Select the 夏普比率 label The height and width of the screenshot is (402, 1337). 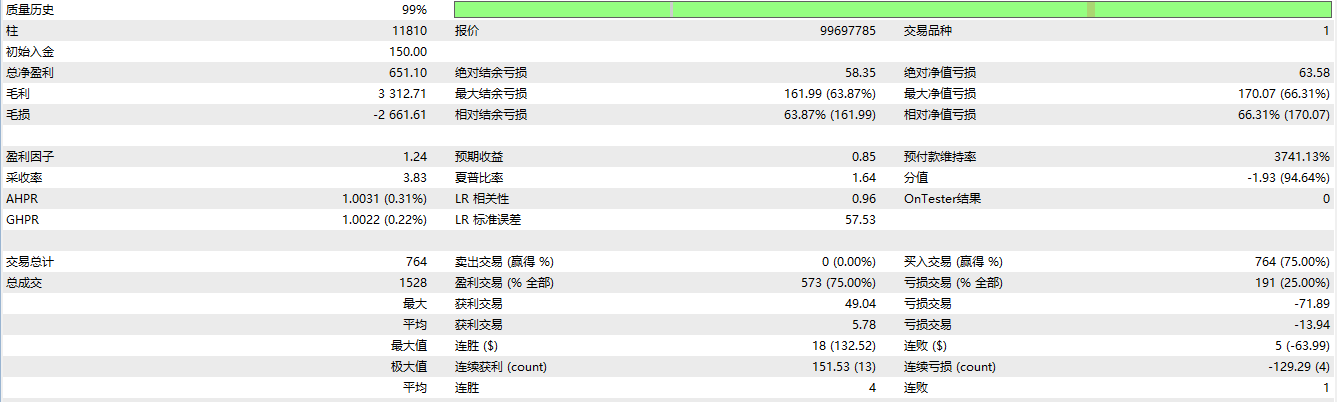point(479,178)
